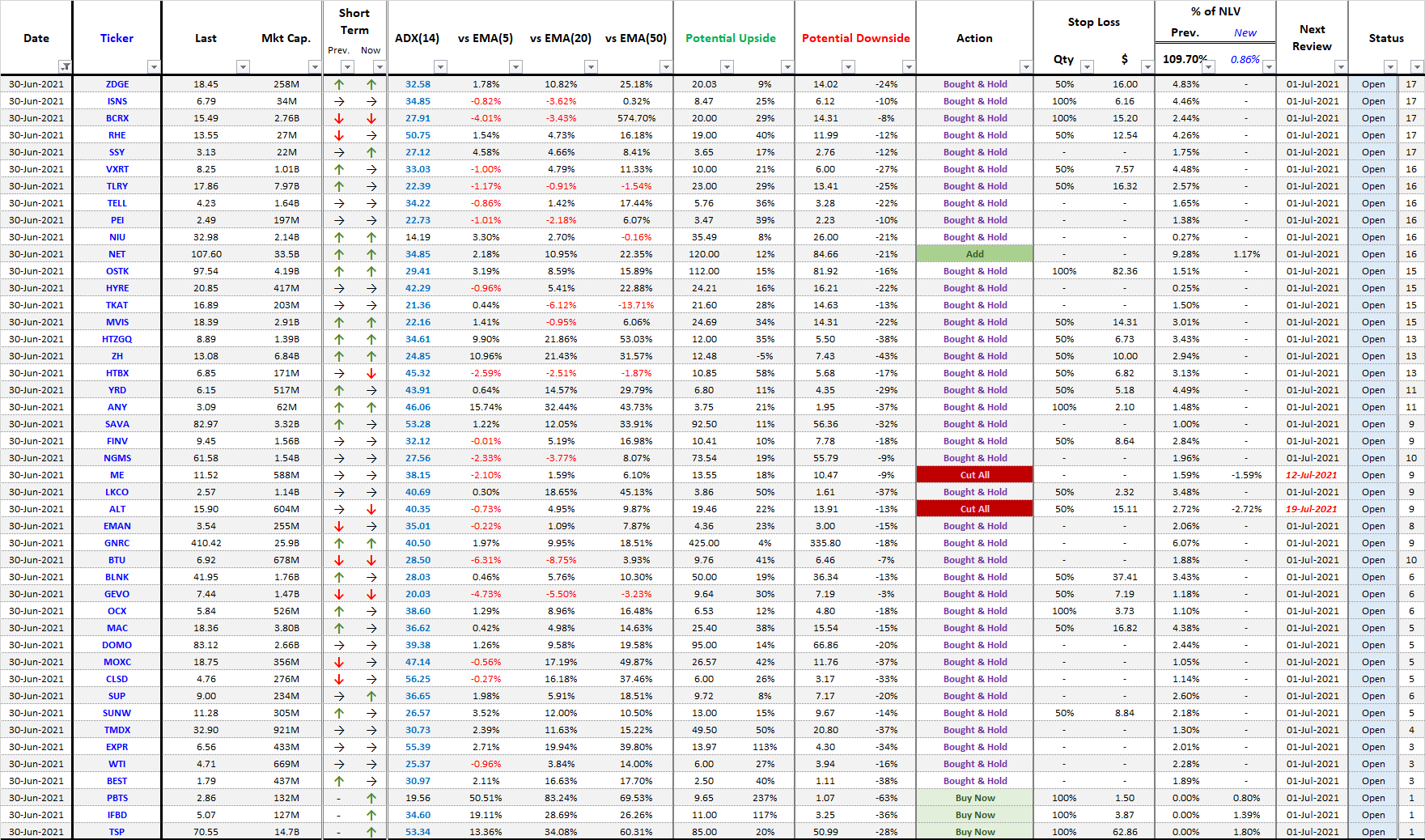Select the 107.60 last price cell

pyautogui.click(x=206, y=254)
